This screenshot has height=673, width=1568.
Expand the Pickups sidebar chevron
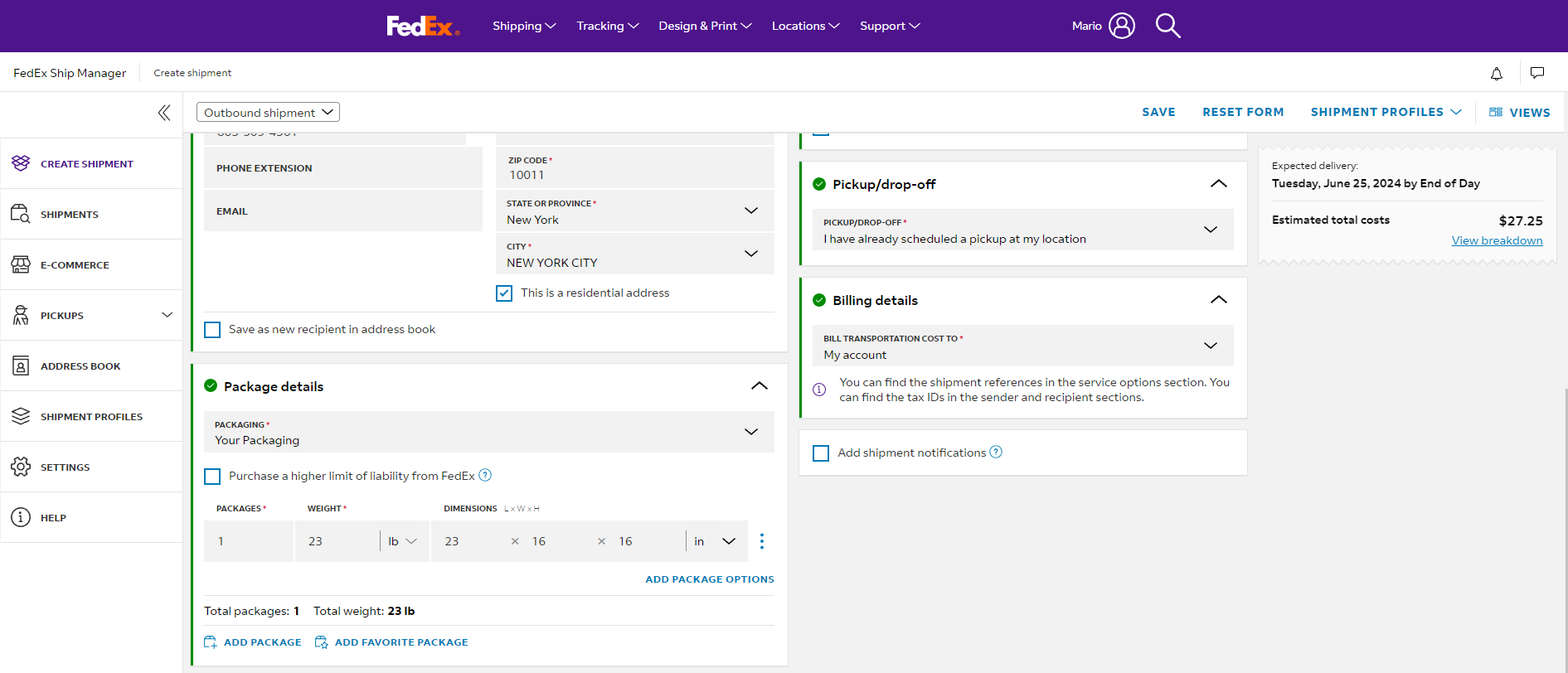(x=167, y=315)
